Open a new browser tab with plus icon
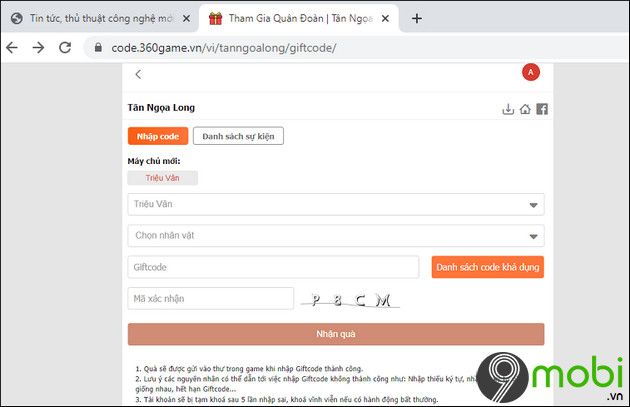Image resolution: width=630 pixels, height=407 pixels. click(417, 18)
